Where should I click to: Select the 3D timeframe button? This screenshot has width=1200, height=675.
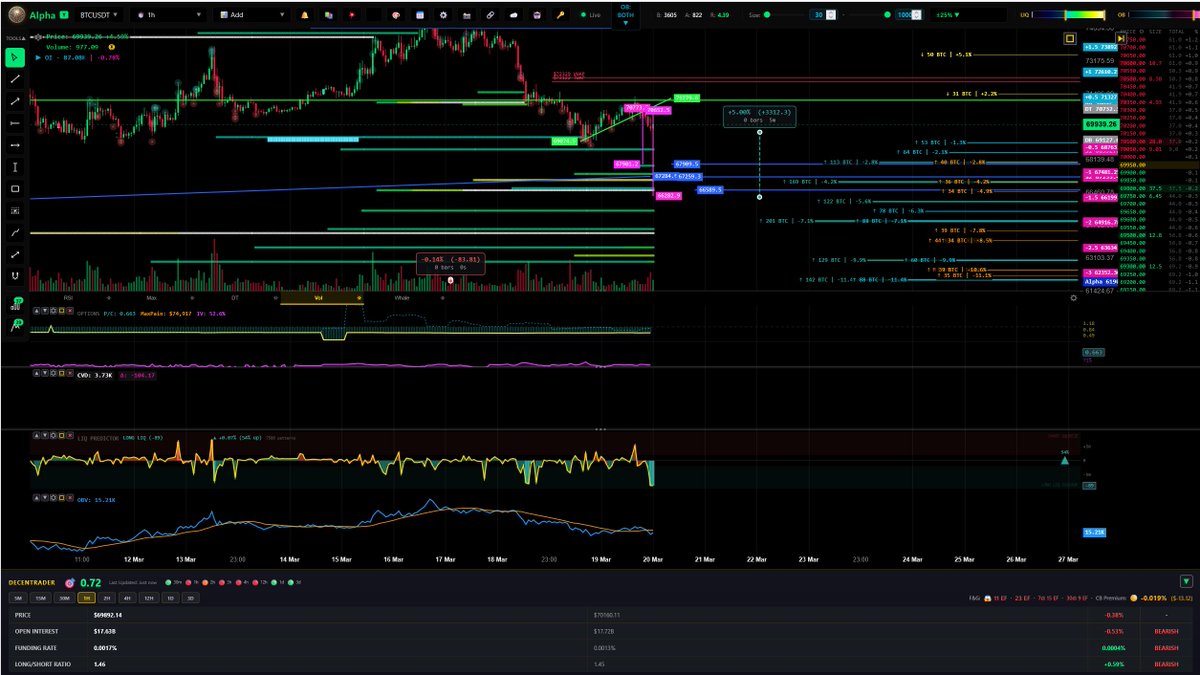[191, 598]
